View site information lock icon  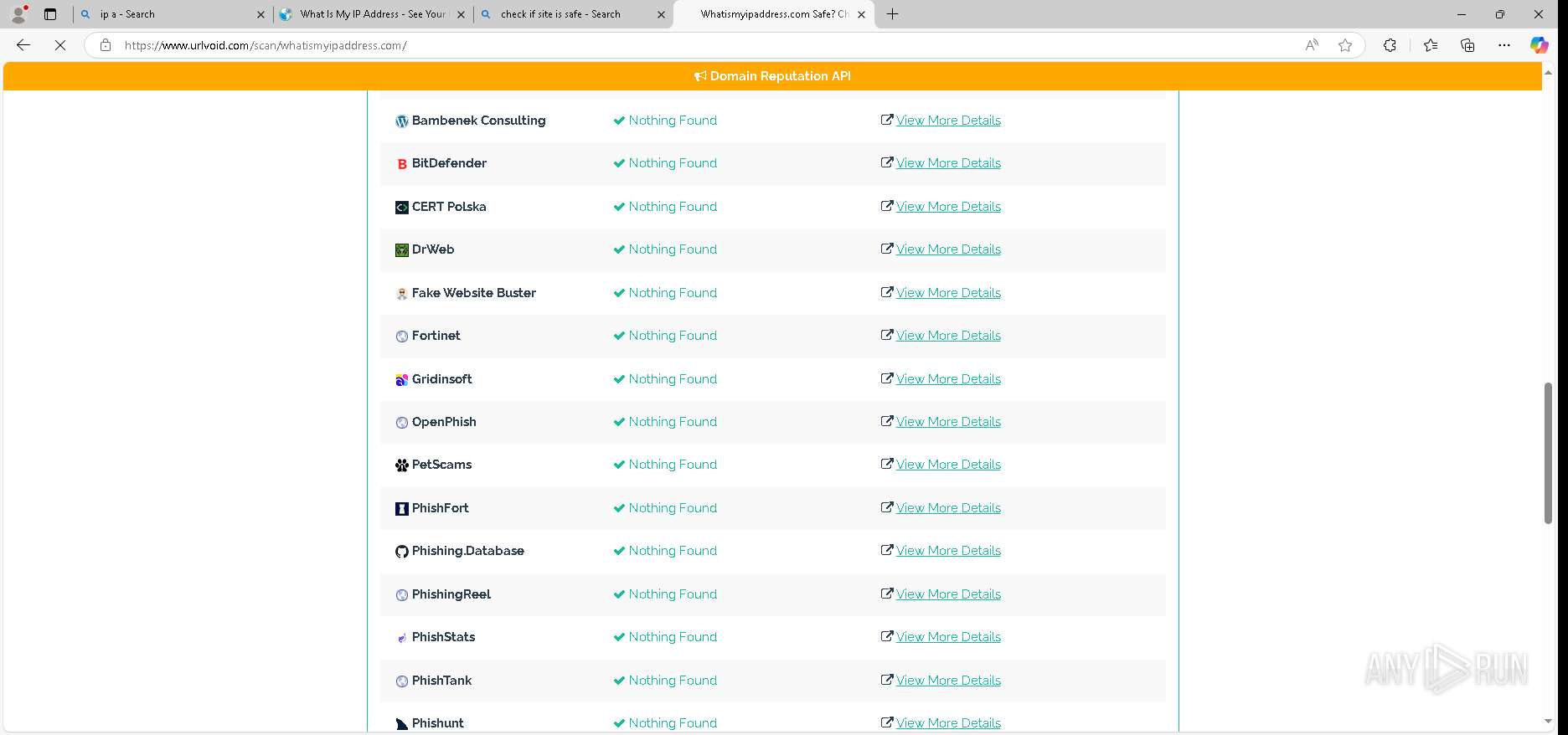106,45
